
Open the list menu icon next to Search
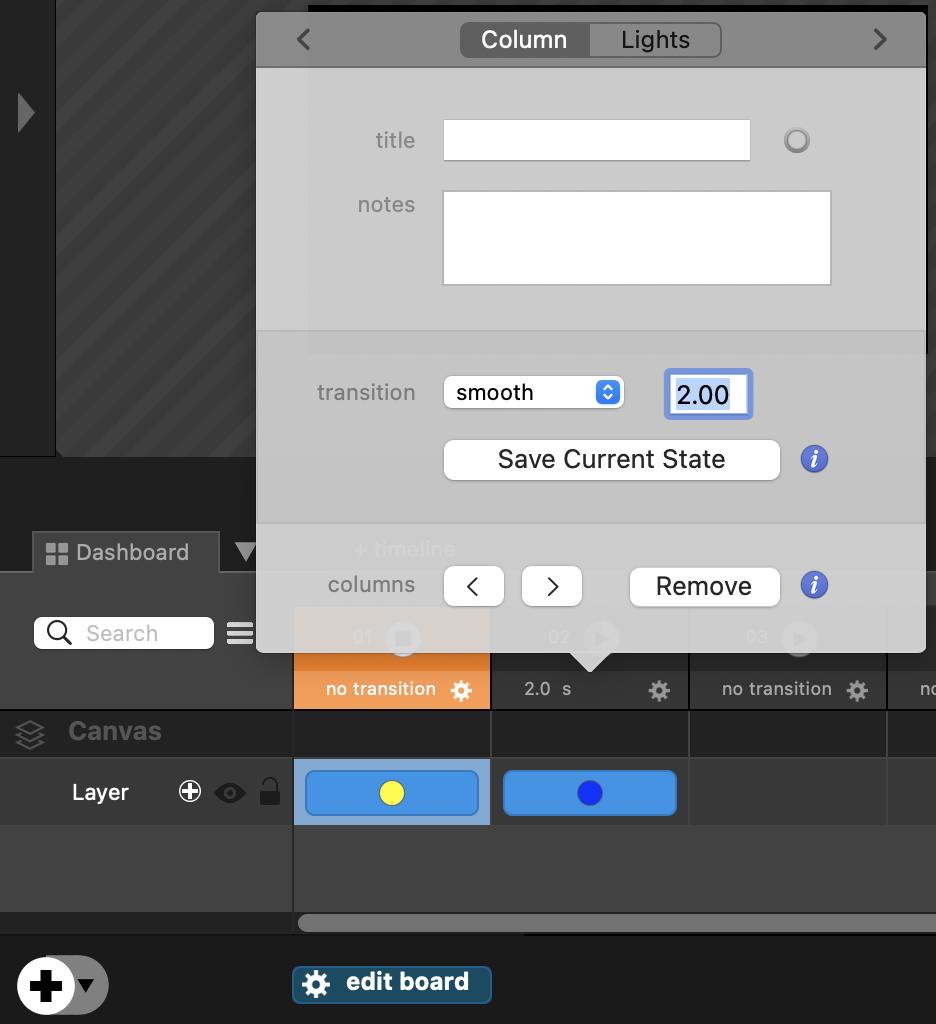point(240,633)
